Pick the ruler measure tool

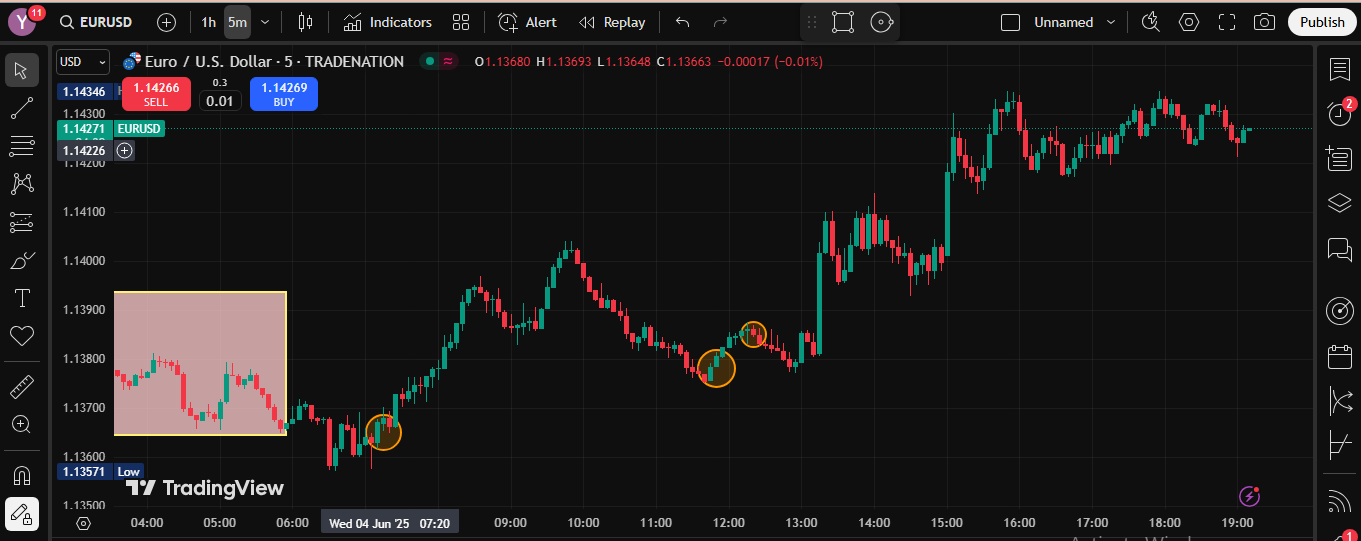22,386
